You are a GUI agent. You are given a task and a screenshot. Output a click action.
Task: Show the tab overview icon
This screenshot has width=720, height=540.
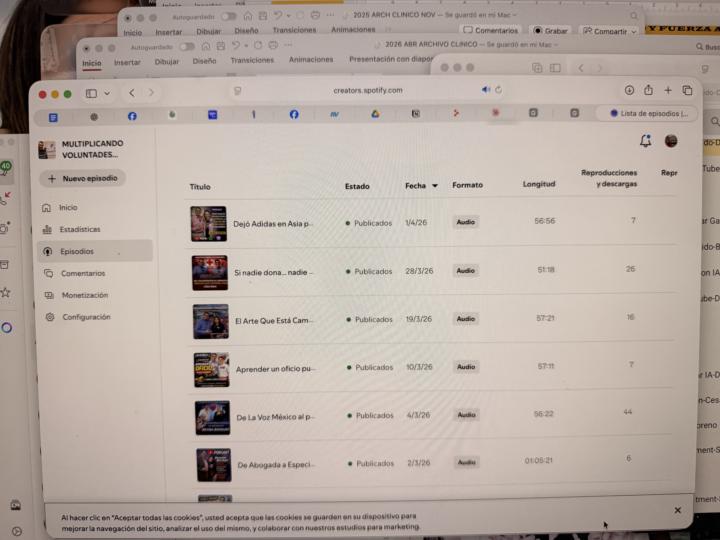pyautogui.click(x=687, y=90)
